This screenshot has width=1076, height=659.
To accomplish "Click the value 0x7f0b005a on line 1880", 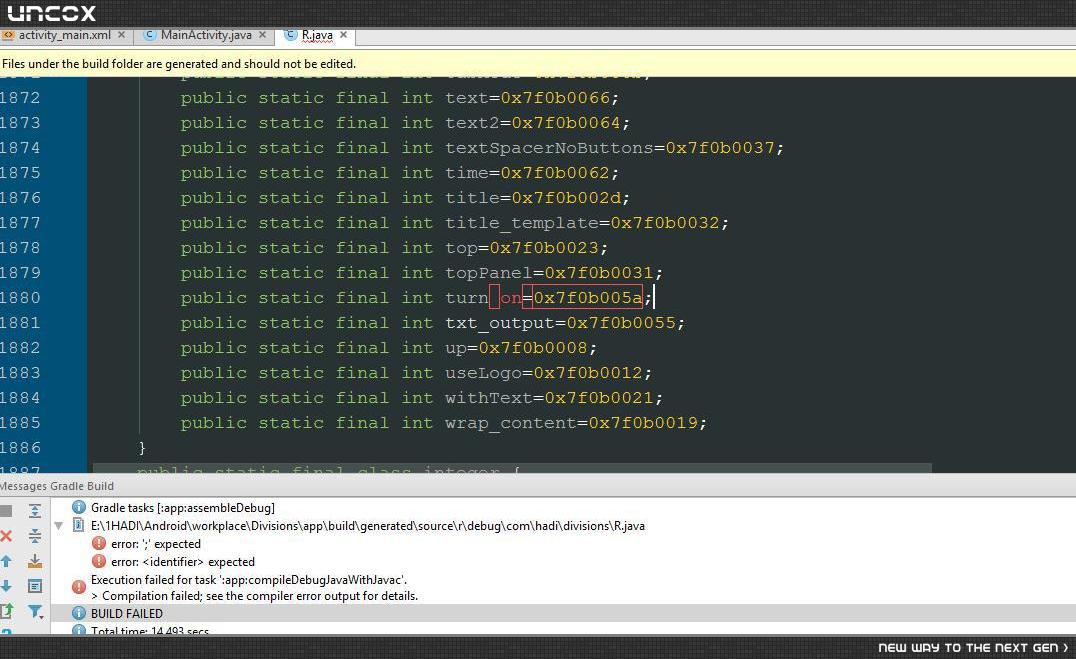I will tap(588, 298).
